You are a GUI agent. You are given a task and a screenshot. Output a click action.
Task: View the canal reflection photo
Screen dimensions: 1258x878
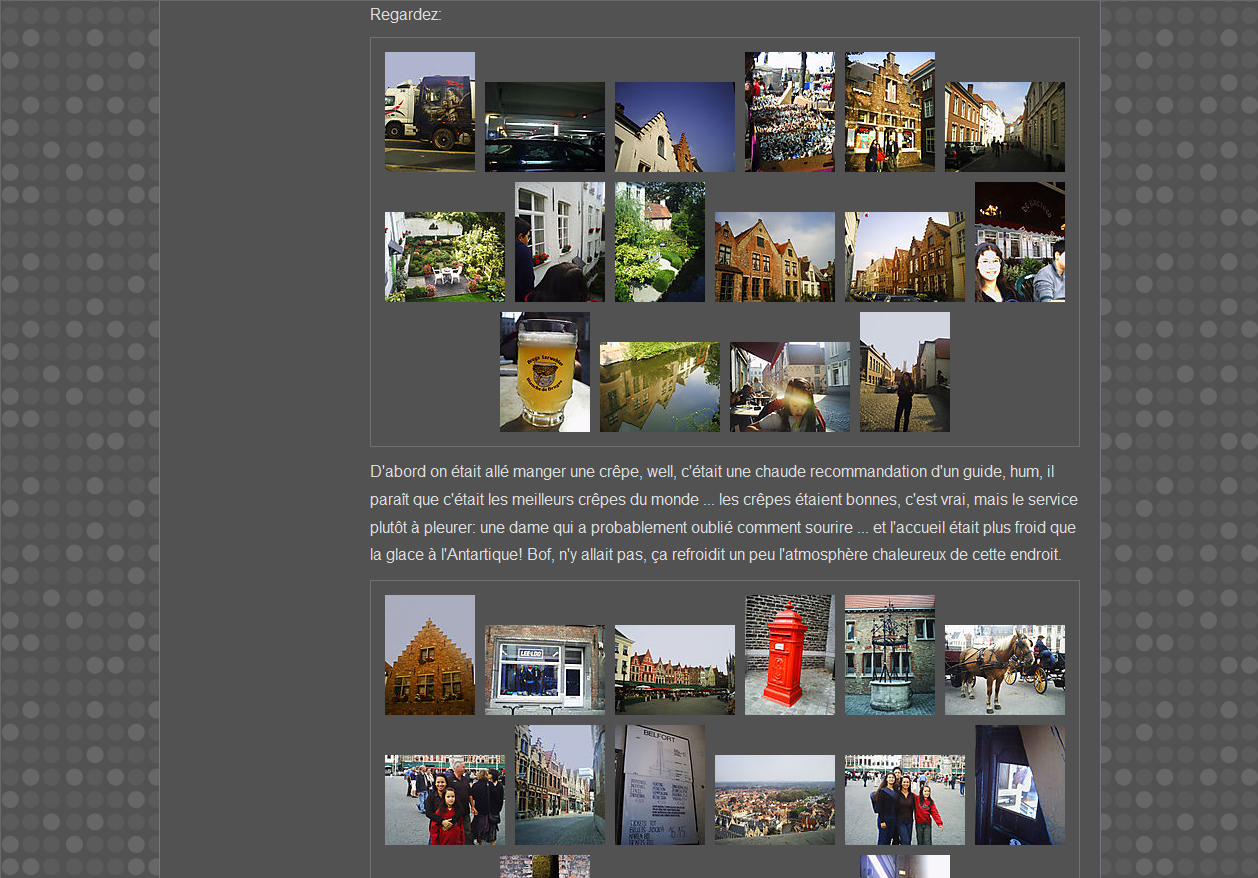[x=660, y=387]
